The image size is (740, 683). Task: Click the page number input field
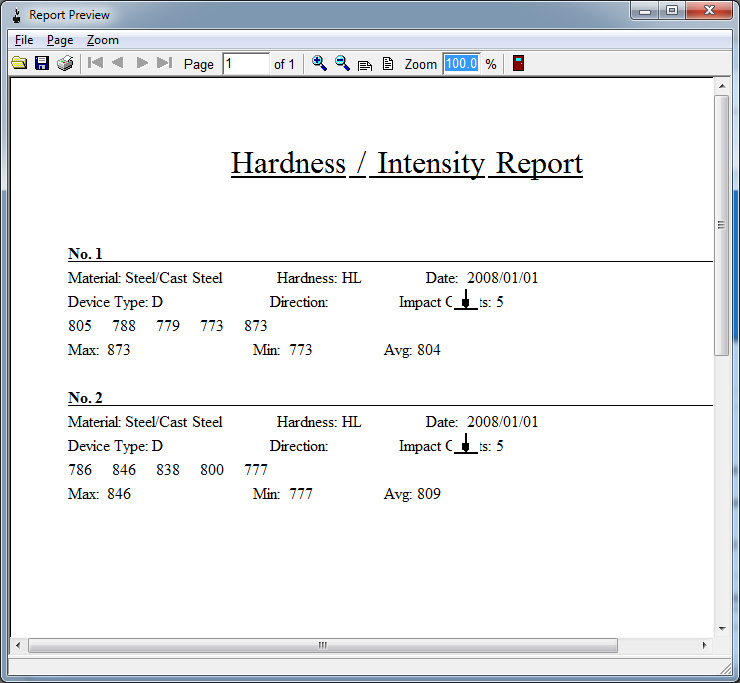[245, 64]
